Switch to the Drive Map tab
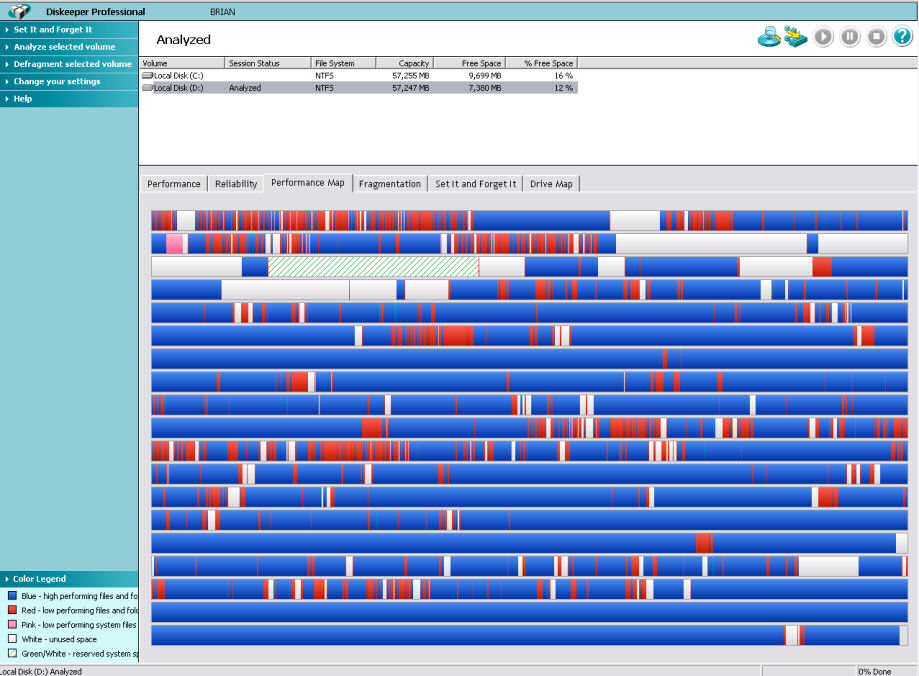The image size is (919, 676). point(551,184)
